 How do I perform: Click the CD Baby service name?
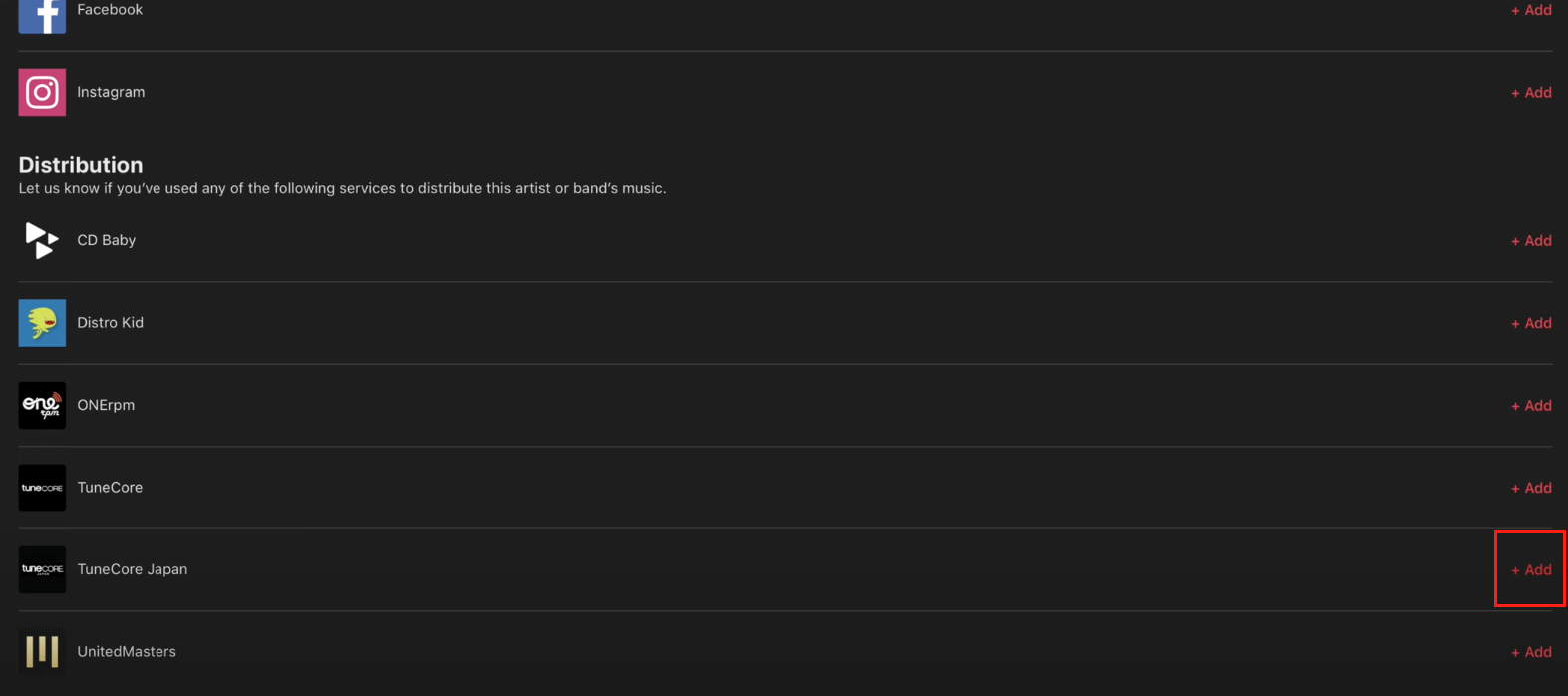[107, 240]
